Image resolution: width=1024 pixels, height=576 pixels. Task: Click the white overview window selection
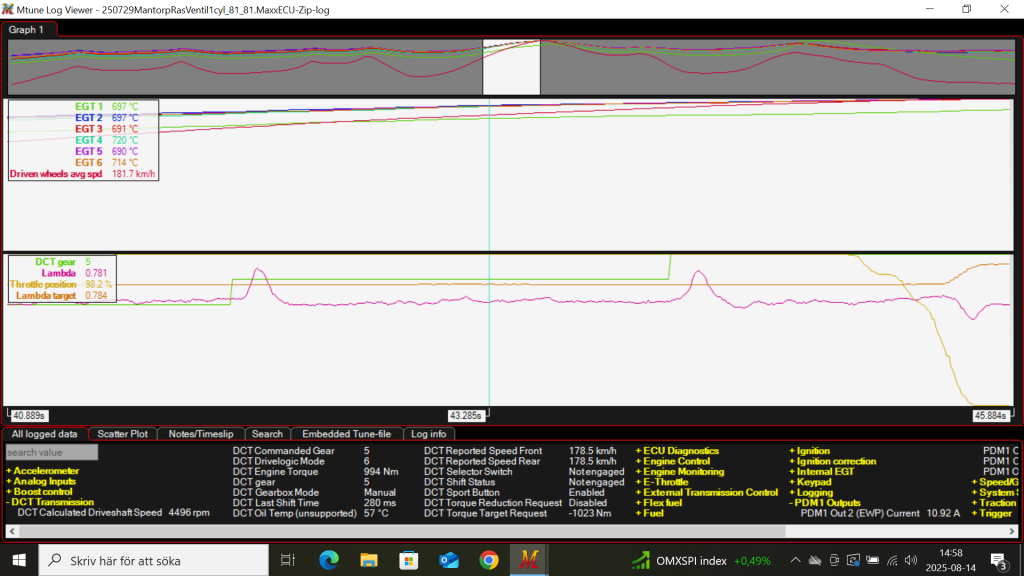tap(511, 67)
